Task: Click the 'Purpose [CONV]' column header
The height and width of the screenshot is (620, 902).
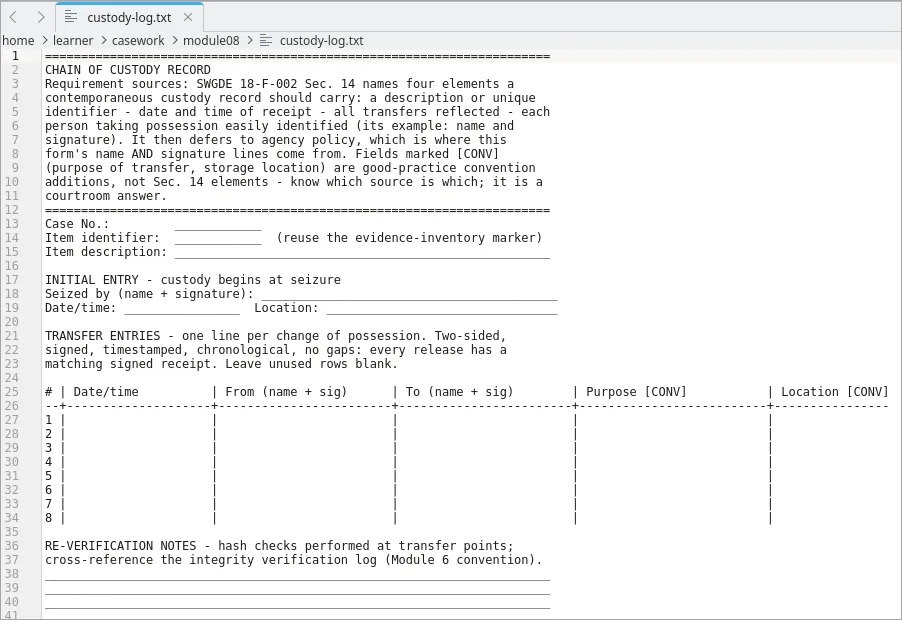Action: (x=636, y=392)
